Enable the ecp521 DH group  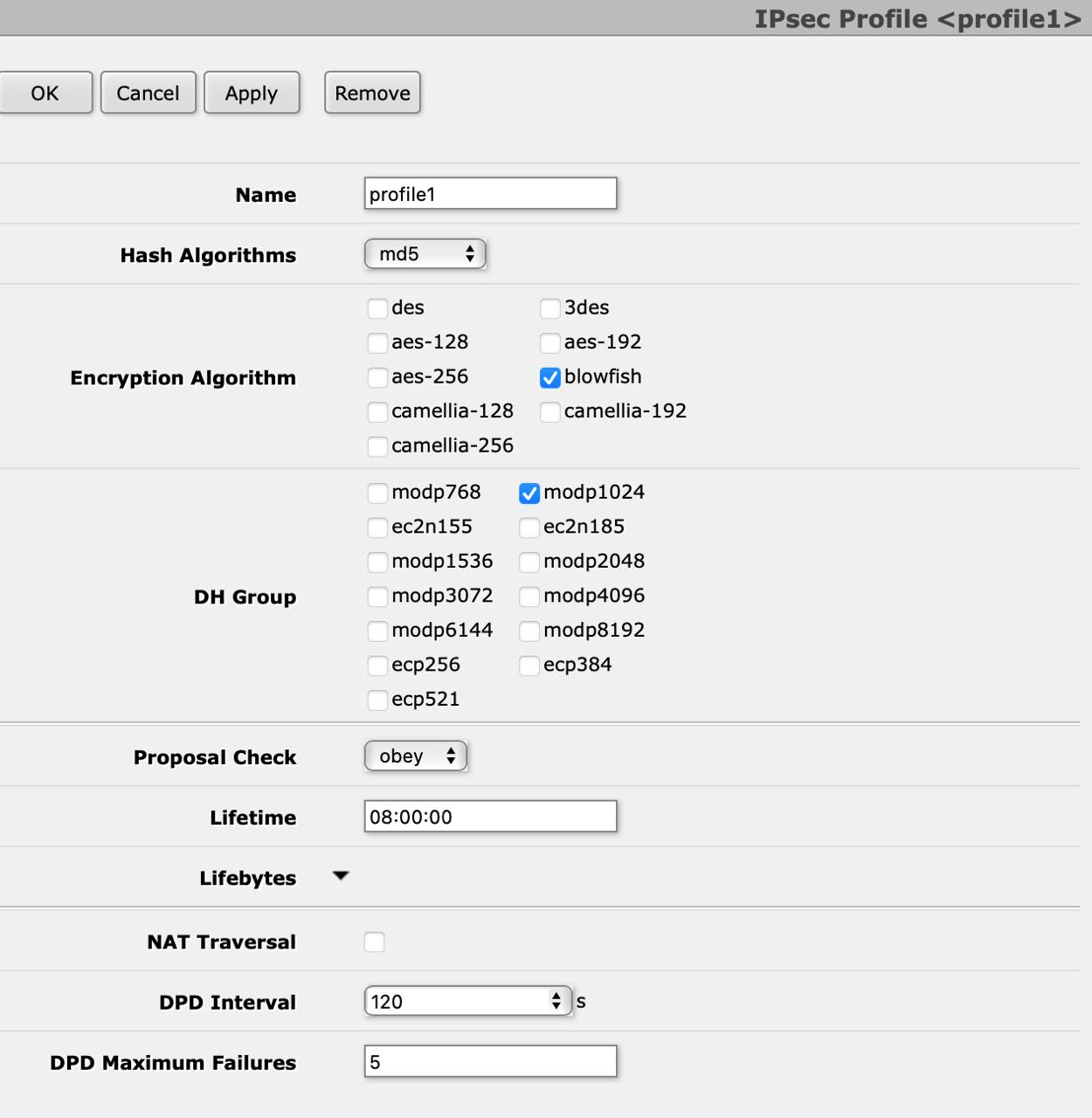point(377,700)
